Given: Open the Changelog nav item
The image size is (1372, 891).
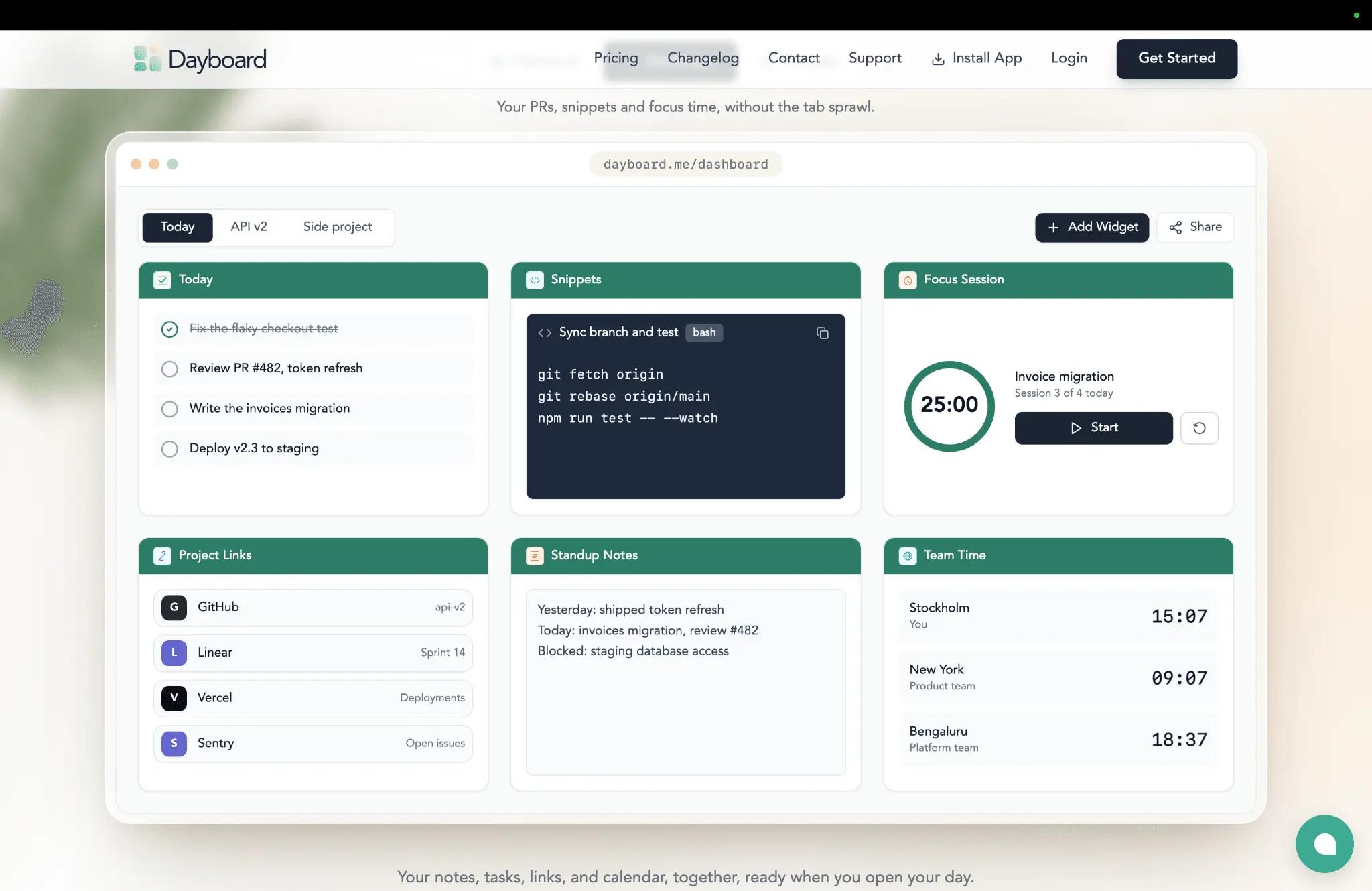Looking at the screenshot, I should tap(703, 58).
